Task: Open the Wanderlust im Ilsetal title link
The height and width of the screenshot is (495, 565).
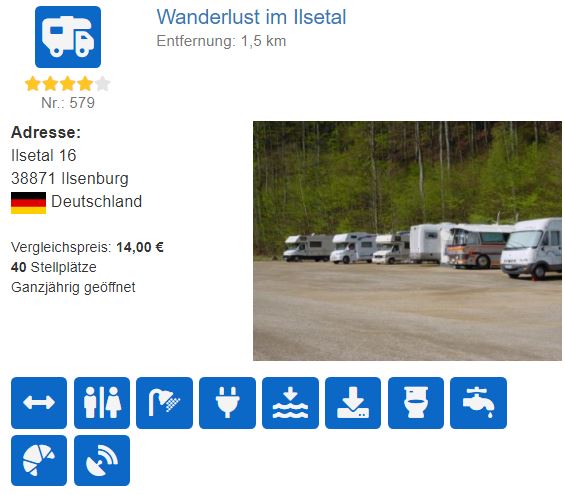Action: (x=251, y=17)
